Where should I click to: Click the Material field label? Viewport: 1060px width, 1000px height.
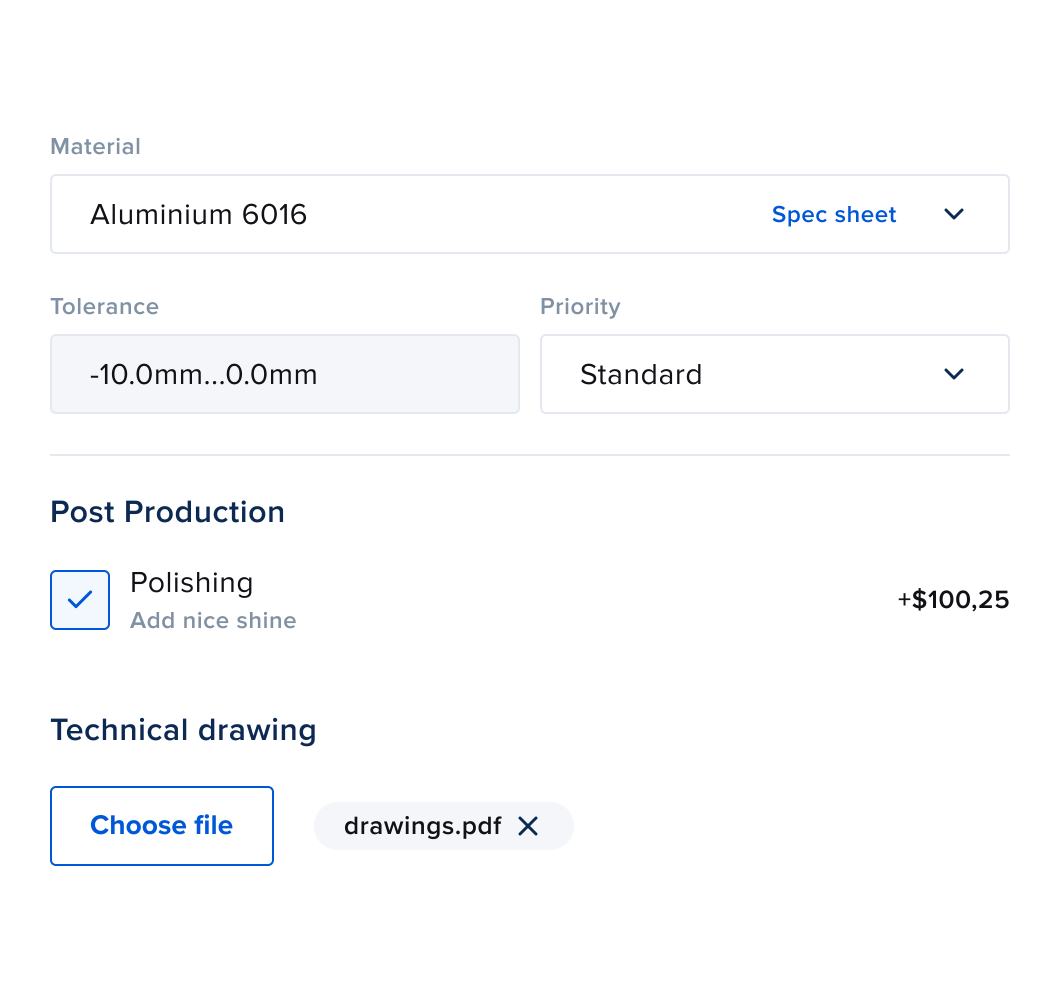(95, 146)
